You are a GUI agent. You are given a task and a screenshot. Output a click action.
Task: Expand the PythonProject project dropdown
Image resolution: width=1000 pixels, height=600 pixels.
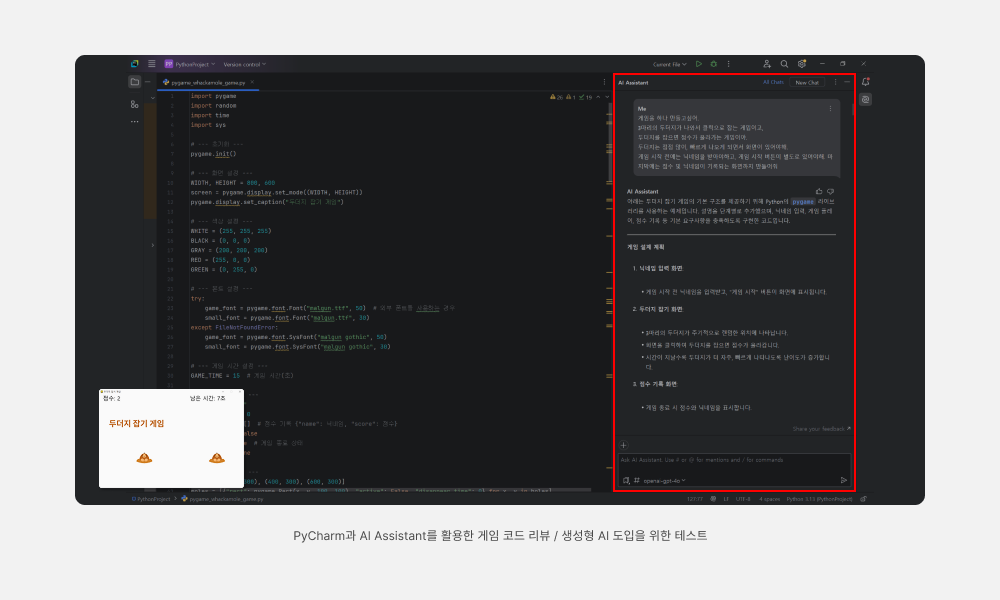click(x=192, y=64)
